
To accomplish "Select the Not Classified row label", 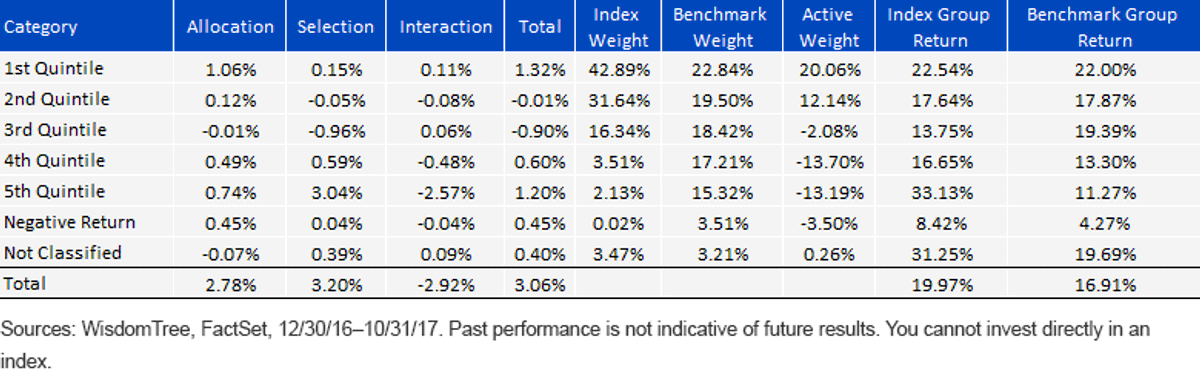I will point(63,253).
